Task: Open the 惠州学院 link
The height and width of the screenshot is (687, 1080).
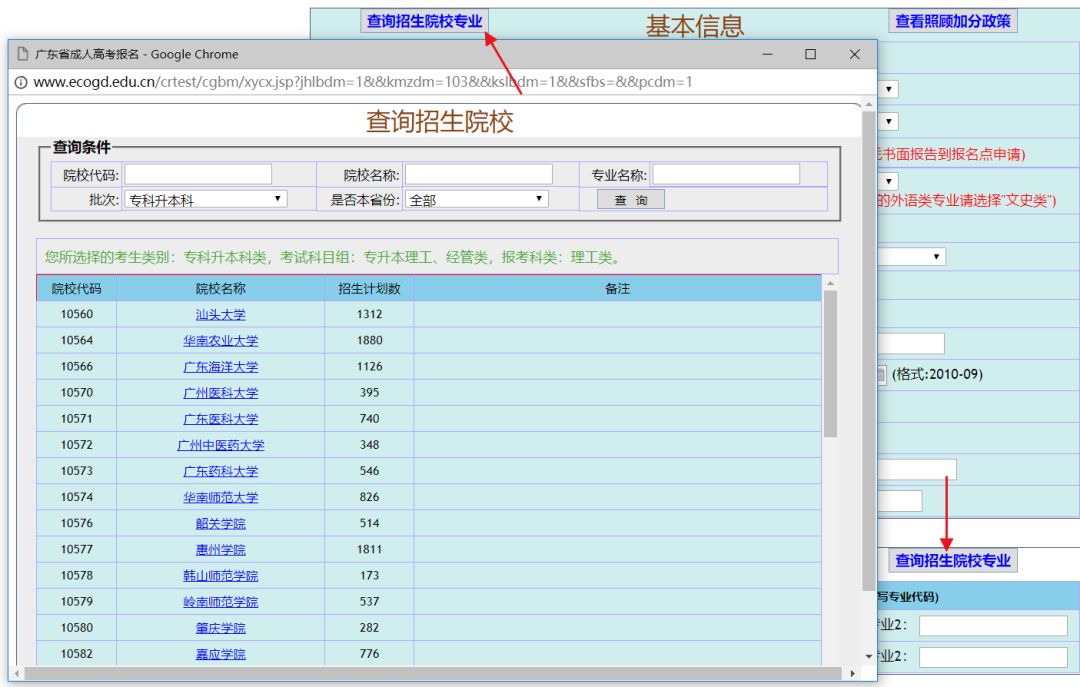Action: click(220, 551)
